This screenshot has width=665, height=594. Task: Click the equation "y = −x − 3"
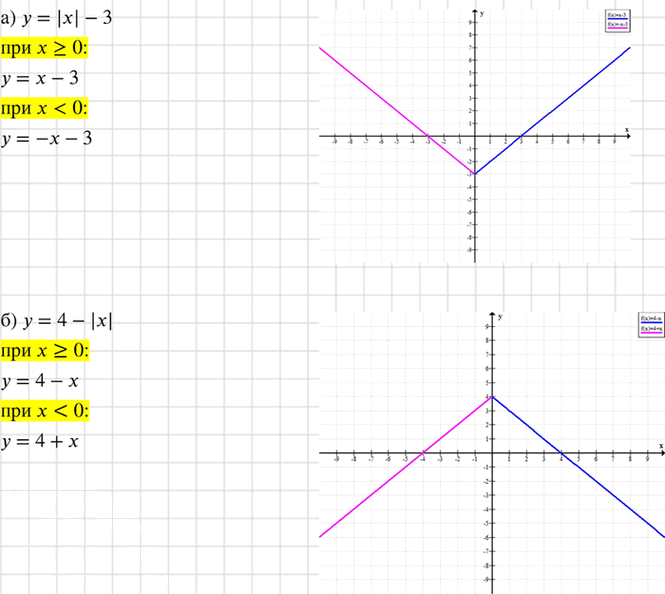click(x=47, y=139)
